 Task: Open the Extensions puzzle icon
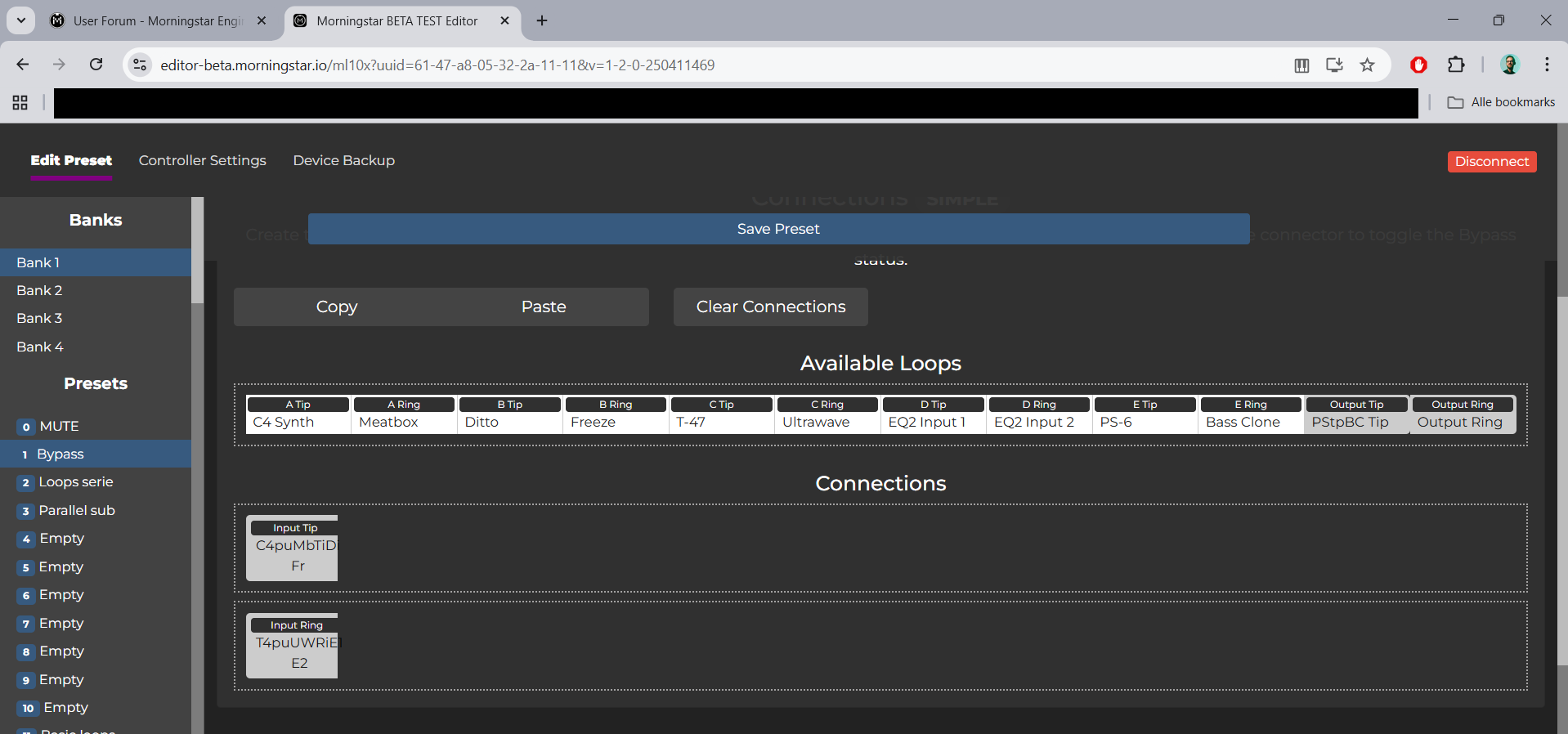tap(1456, 65)
